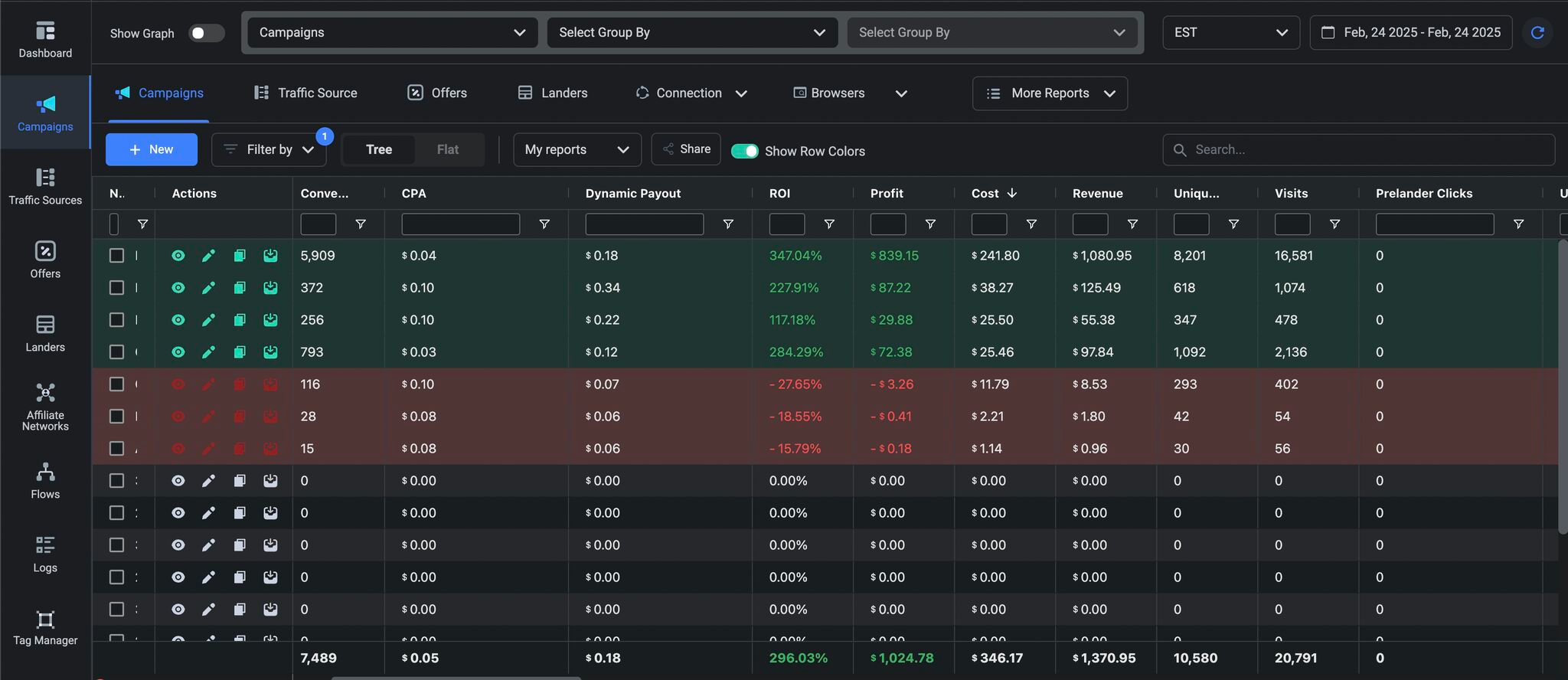Check the box for the 793 conversions row
The height and width of the screenshot is (680, 1568).
point(116,352)
